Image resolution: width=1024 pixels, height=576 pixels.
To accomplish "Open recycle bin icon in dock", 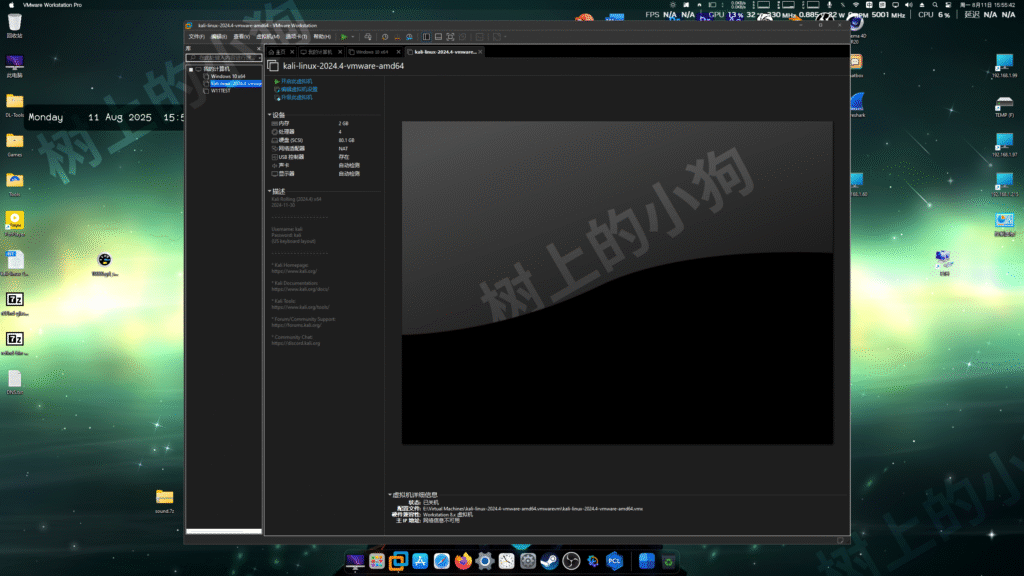I will point(668,562).
